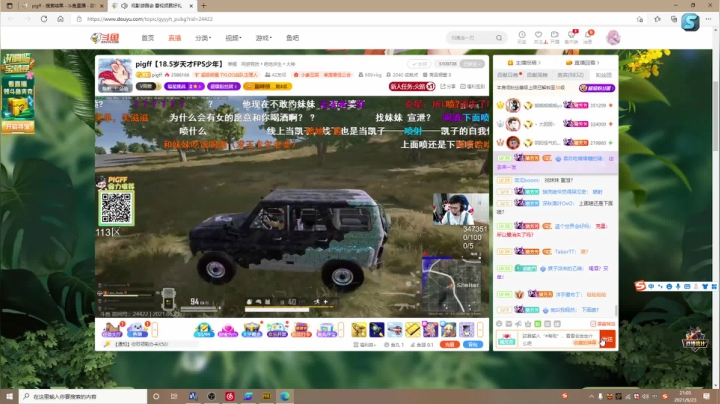
Task: Expand the gift list right arrow
Action: [x=480, y=330]
